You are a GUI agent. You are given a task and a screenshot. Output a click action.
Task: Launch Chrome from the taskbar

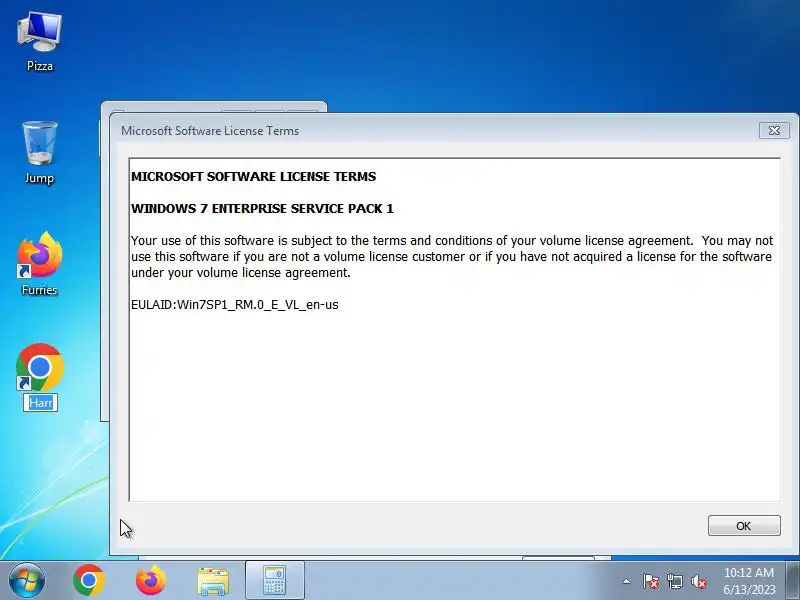click(x=89, y=581)
